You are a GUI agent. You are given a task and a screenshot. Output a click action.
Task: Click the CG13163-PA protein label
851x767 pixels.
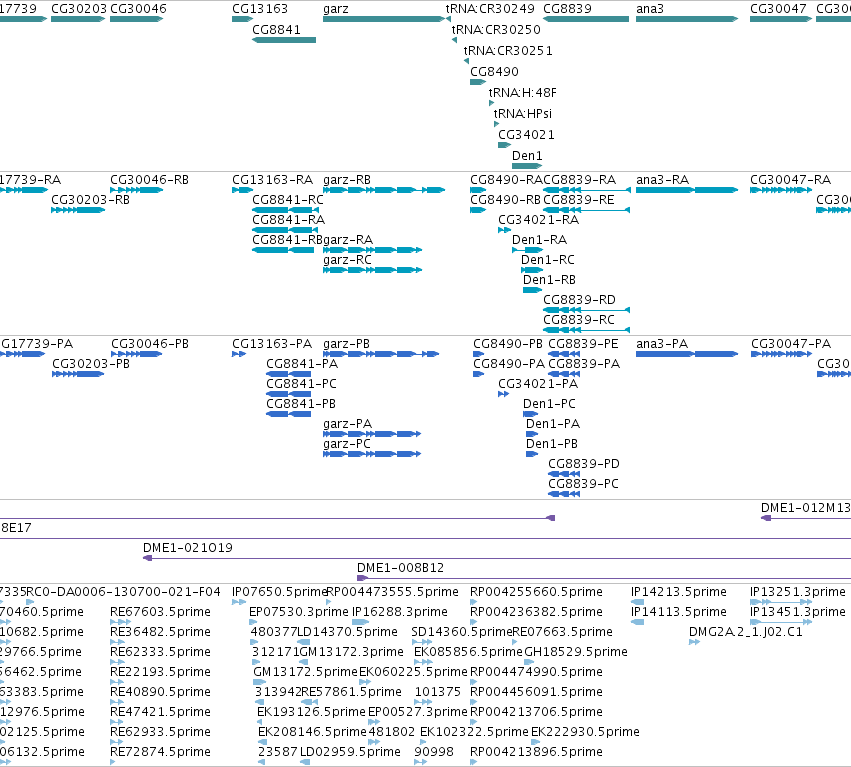tap(272, 344)
